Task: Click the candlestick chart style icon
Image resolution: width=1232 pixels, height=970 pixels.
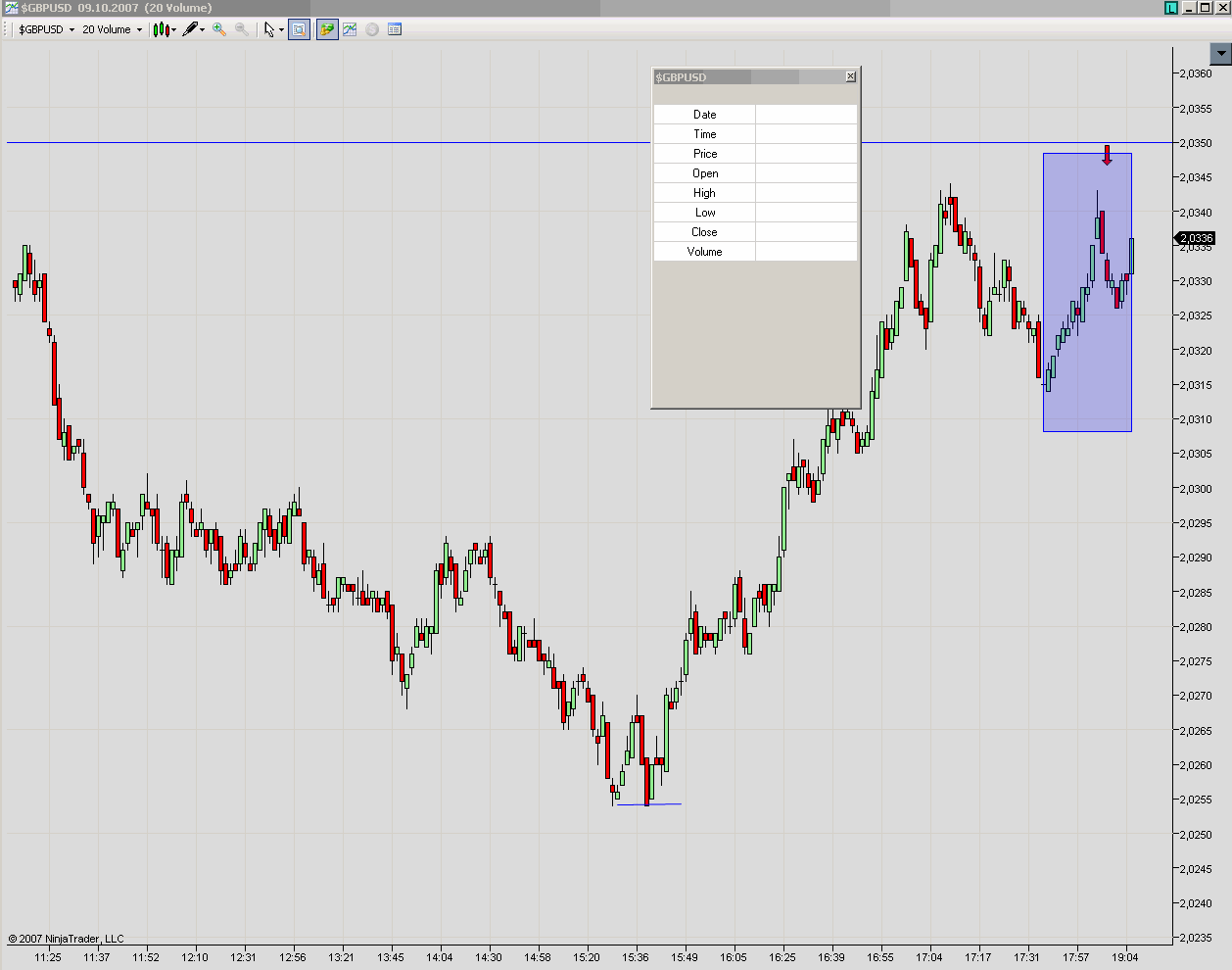Action: point(162,29)
